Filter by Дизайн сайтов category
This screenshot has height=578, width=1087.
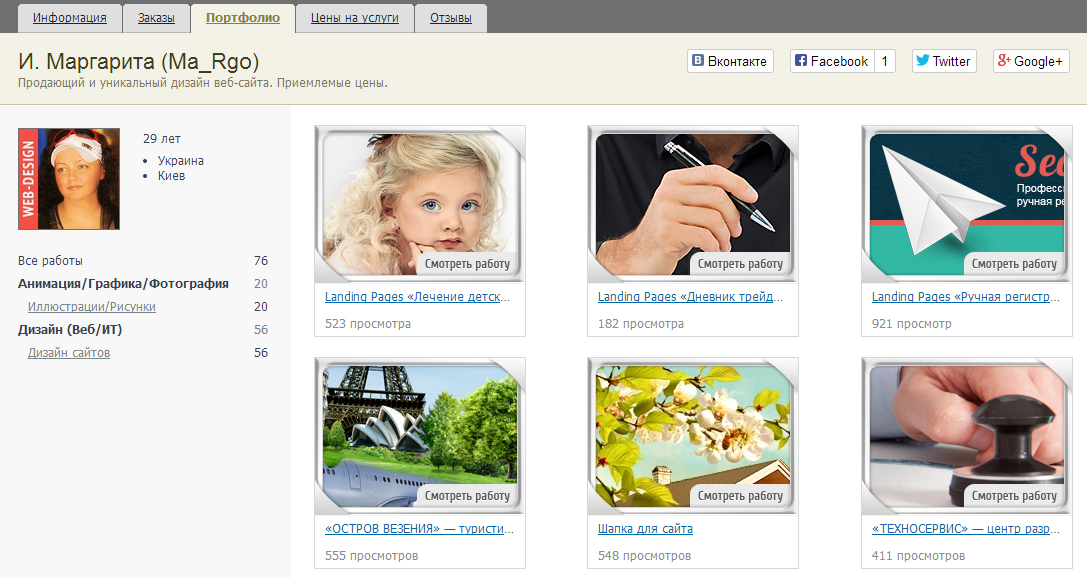[x=69, y=353]
